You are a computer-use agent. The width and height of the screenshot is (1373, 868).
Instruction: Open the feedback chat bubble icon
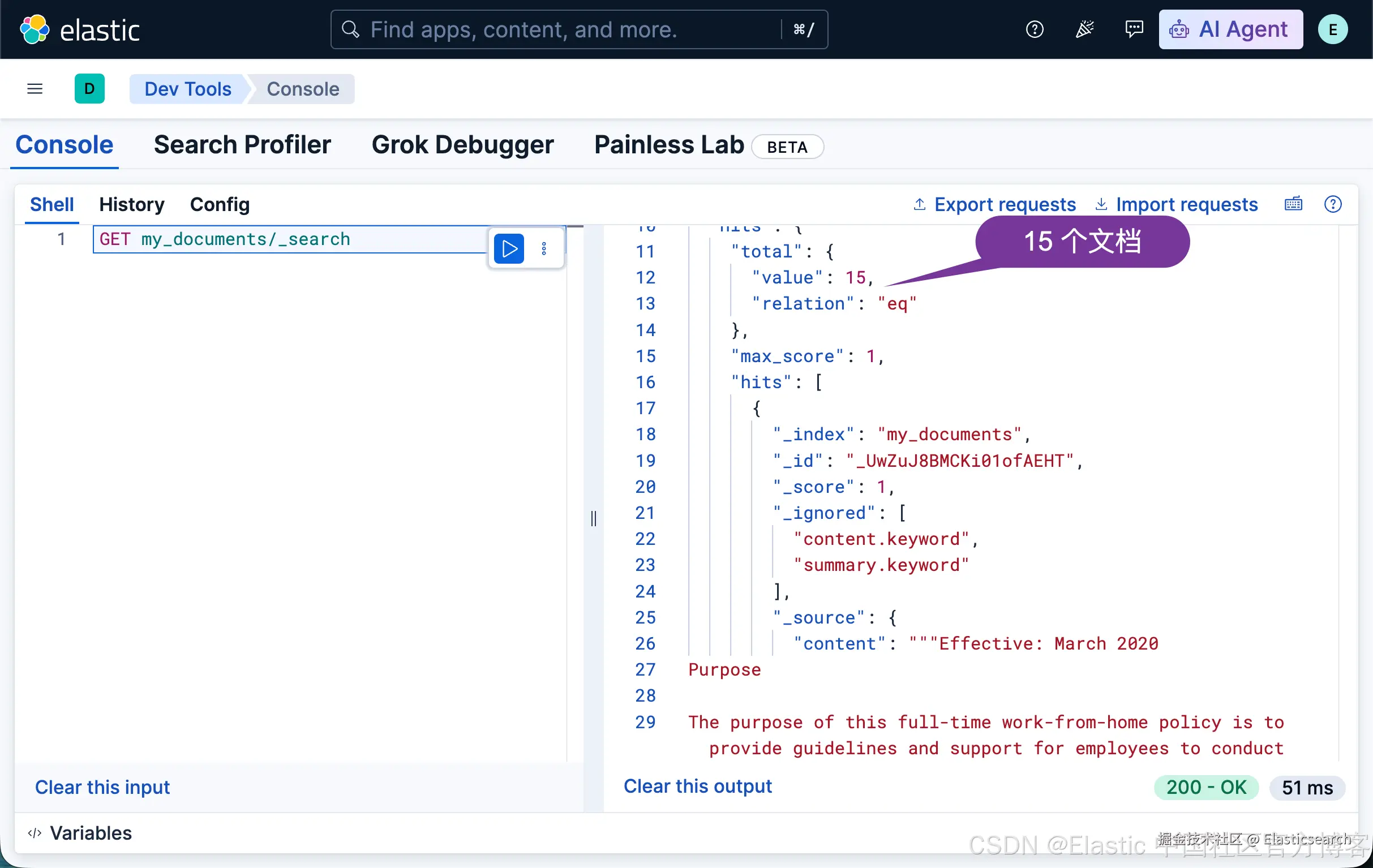[x=1134, y=29]
